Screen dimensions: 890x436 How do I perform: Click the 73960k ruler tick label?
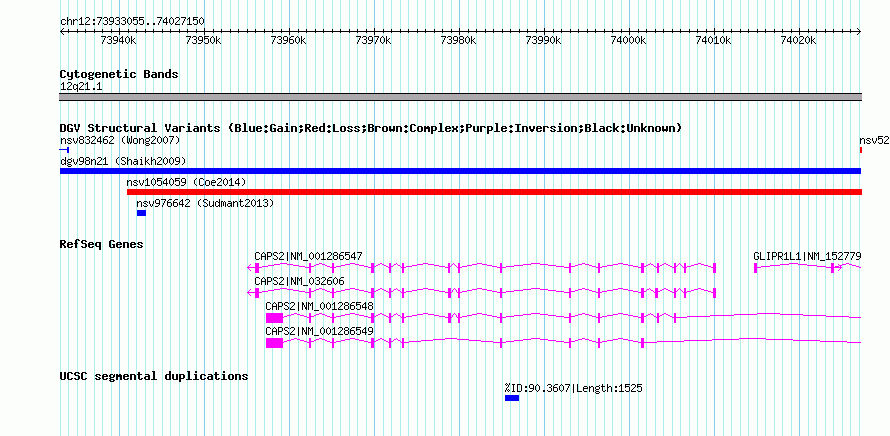[288, 40]
